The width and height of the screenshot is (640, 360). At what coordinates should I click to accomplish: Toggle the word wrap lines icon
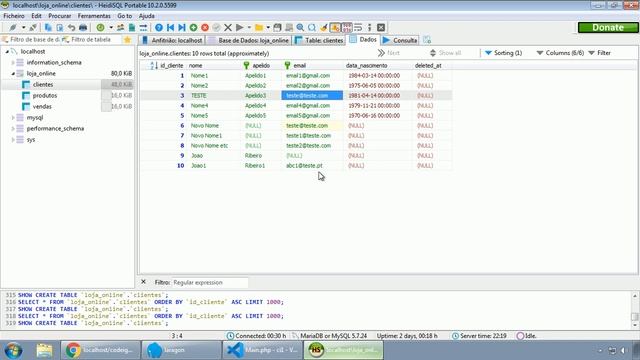coord(358,27)
